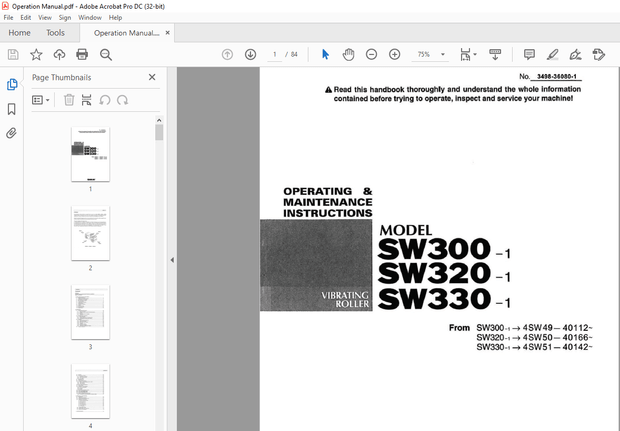This screenshot has height=431, width=620.
Task: Open the File menu
Action: click(8, 17)
